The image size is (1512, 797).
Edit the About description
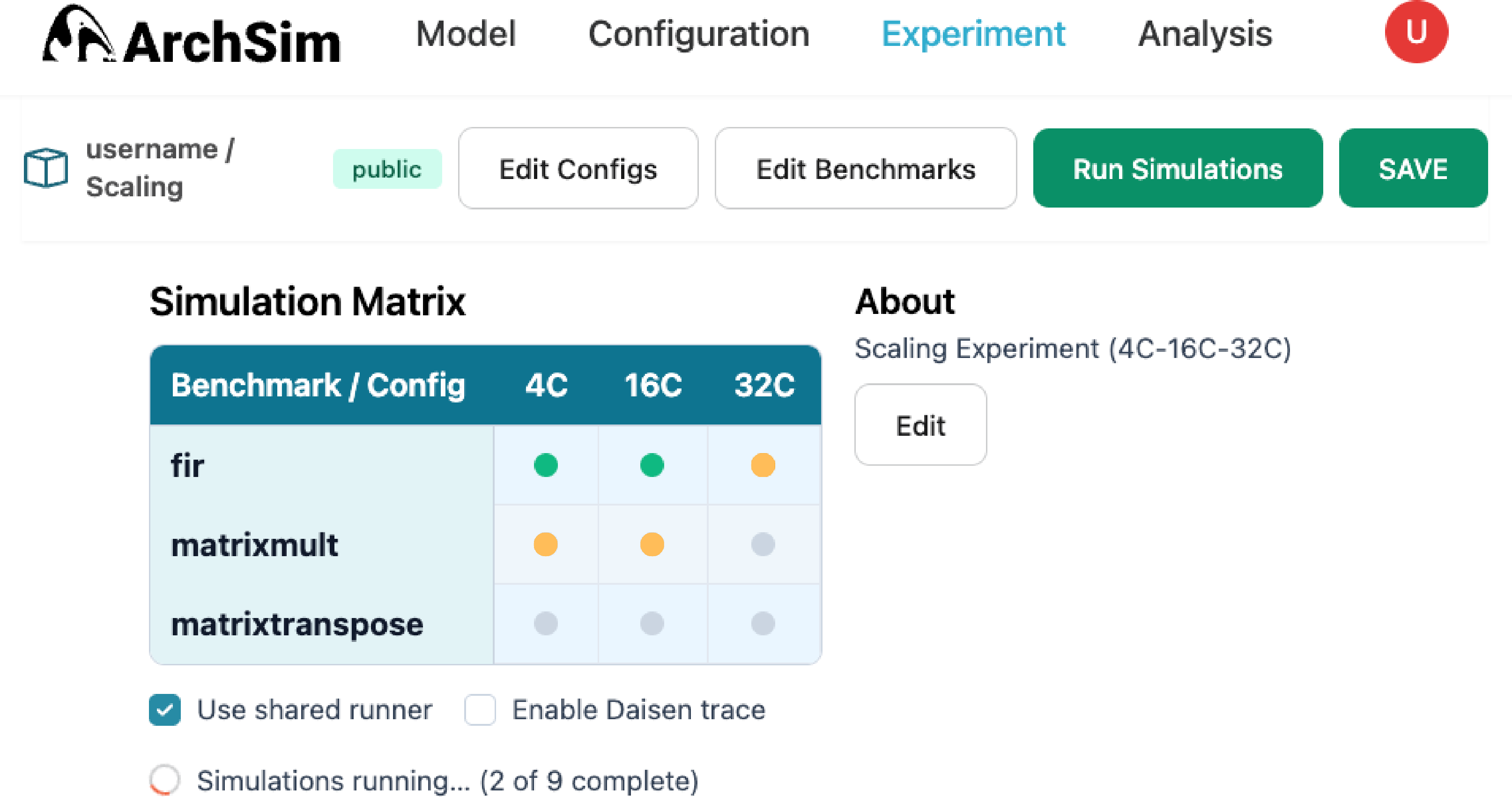[x=920, y=425]
